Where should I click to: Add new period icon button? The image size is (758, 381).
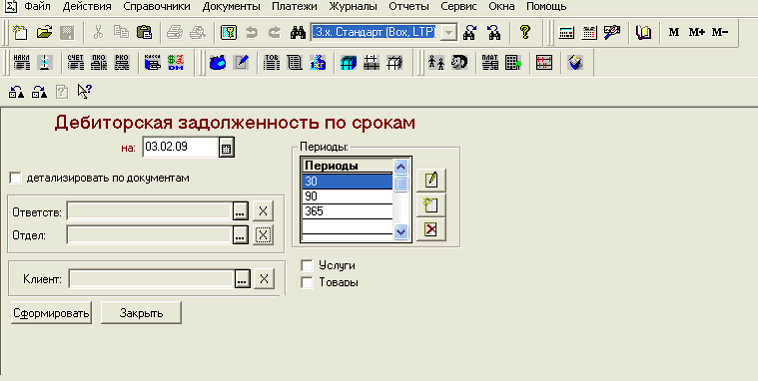click(x=431, y=205)
